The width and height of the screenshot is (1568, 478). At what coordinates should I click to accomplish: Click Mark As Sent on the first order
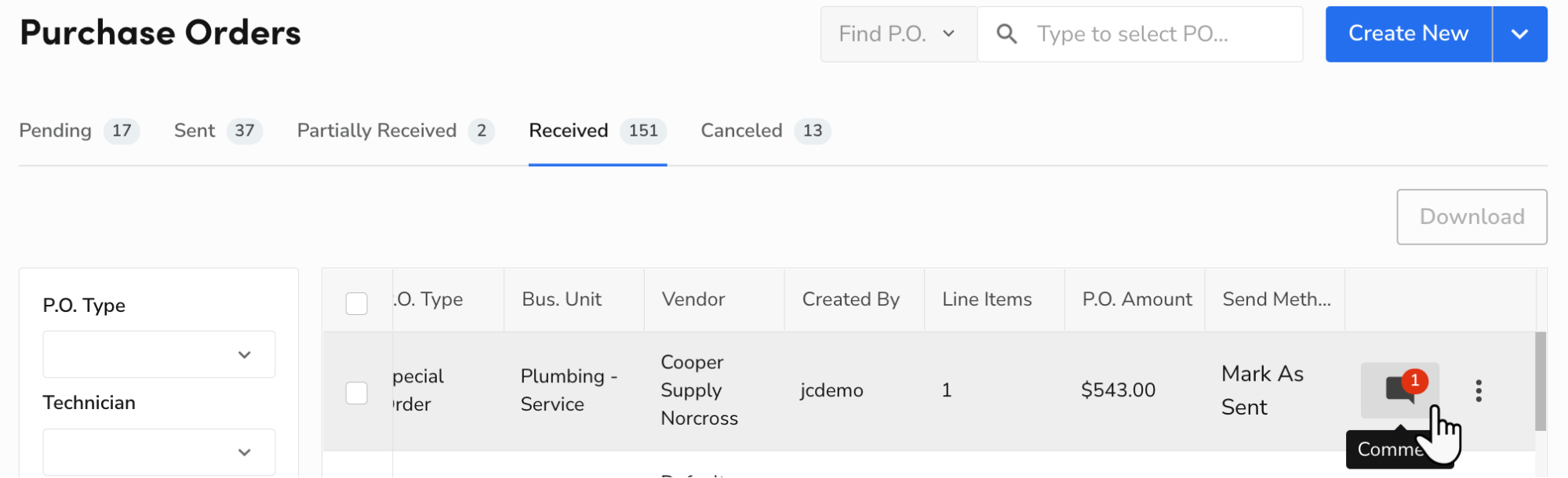(x=1262, y=390)
